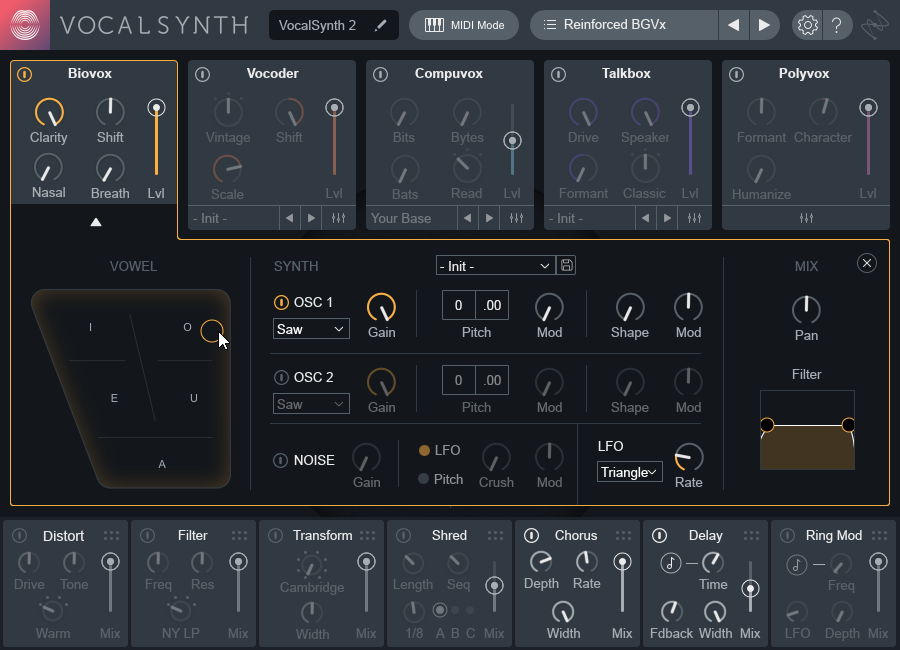This screenshot has width=900, height=650.
Task: Collapse Biovox panel with the up arrow
Action: tap(96, 222)
